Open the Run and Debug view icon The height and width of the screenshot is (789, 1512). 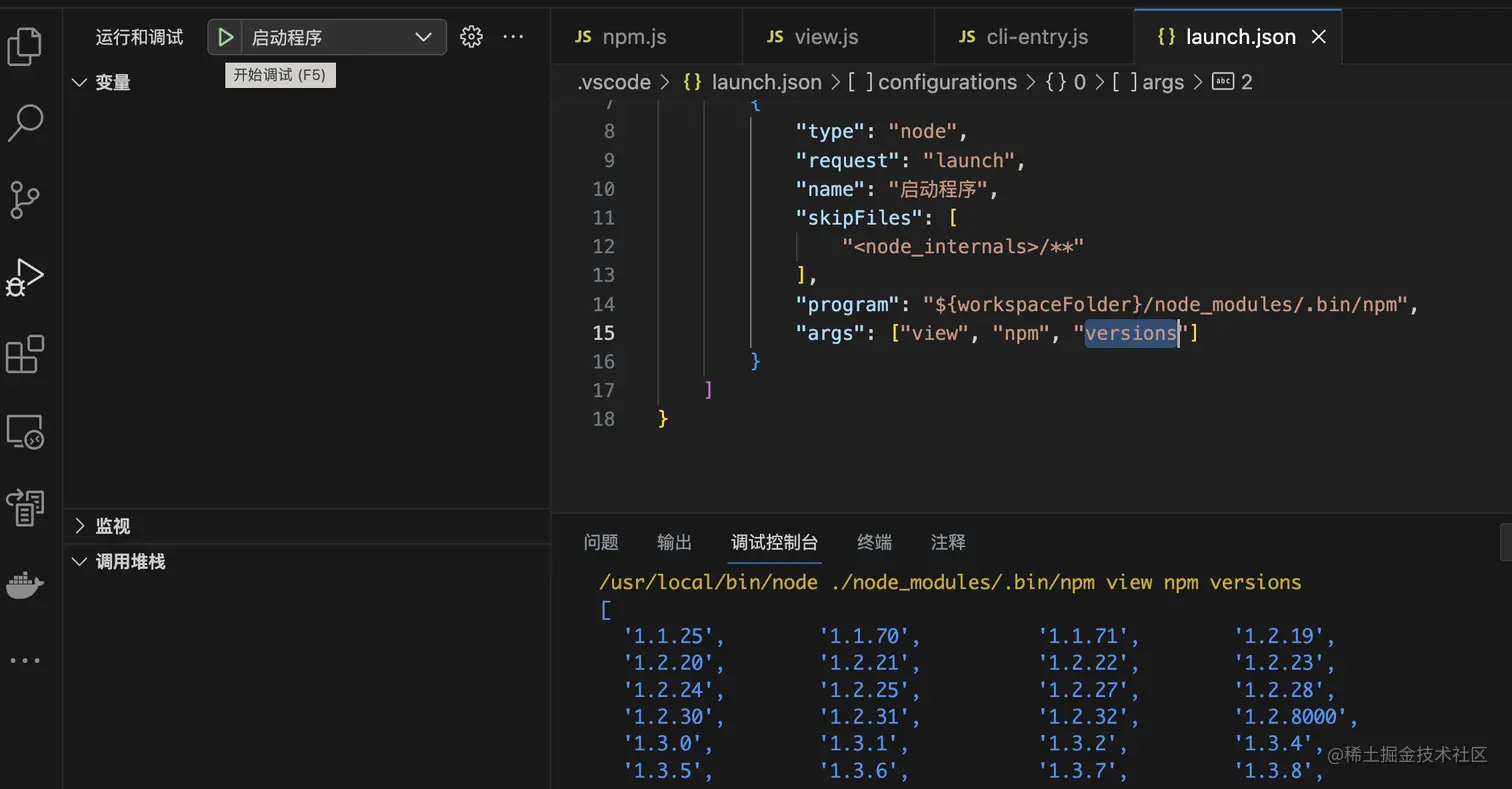[25, 277]
